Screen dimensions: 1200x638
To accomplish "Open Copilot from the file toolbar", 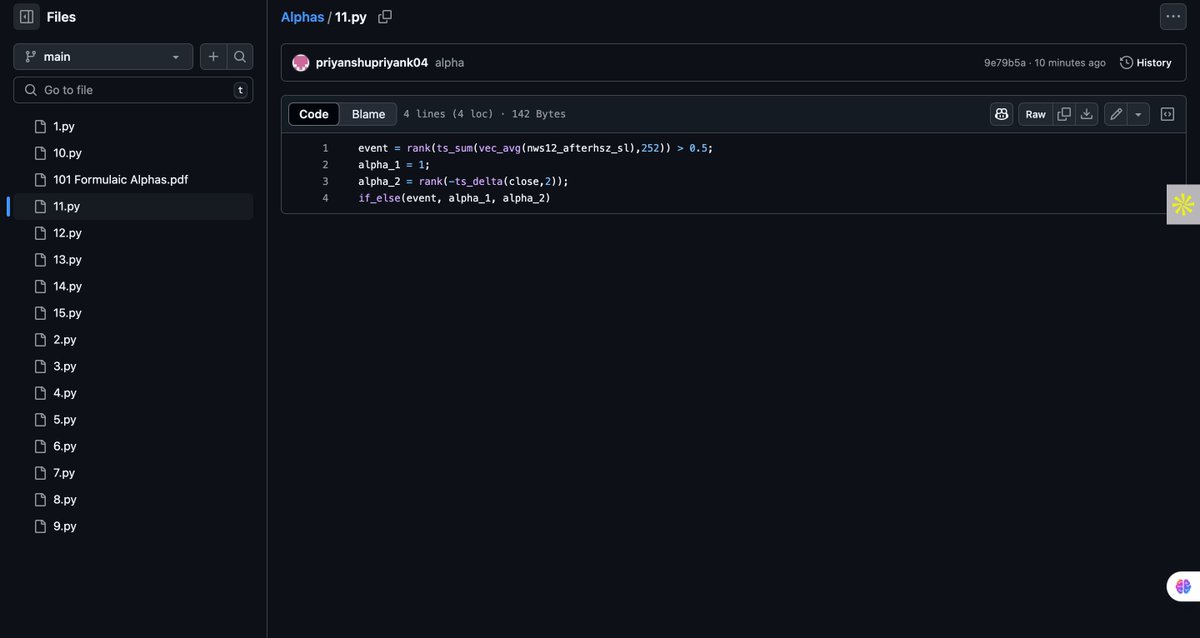I will 1002,114.
